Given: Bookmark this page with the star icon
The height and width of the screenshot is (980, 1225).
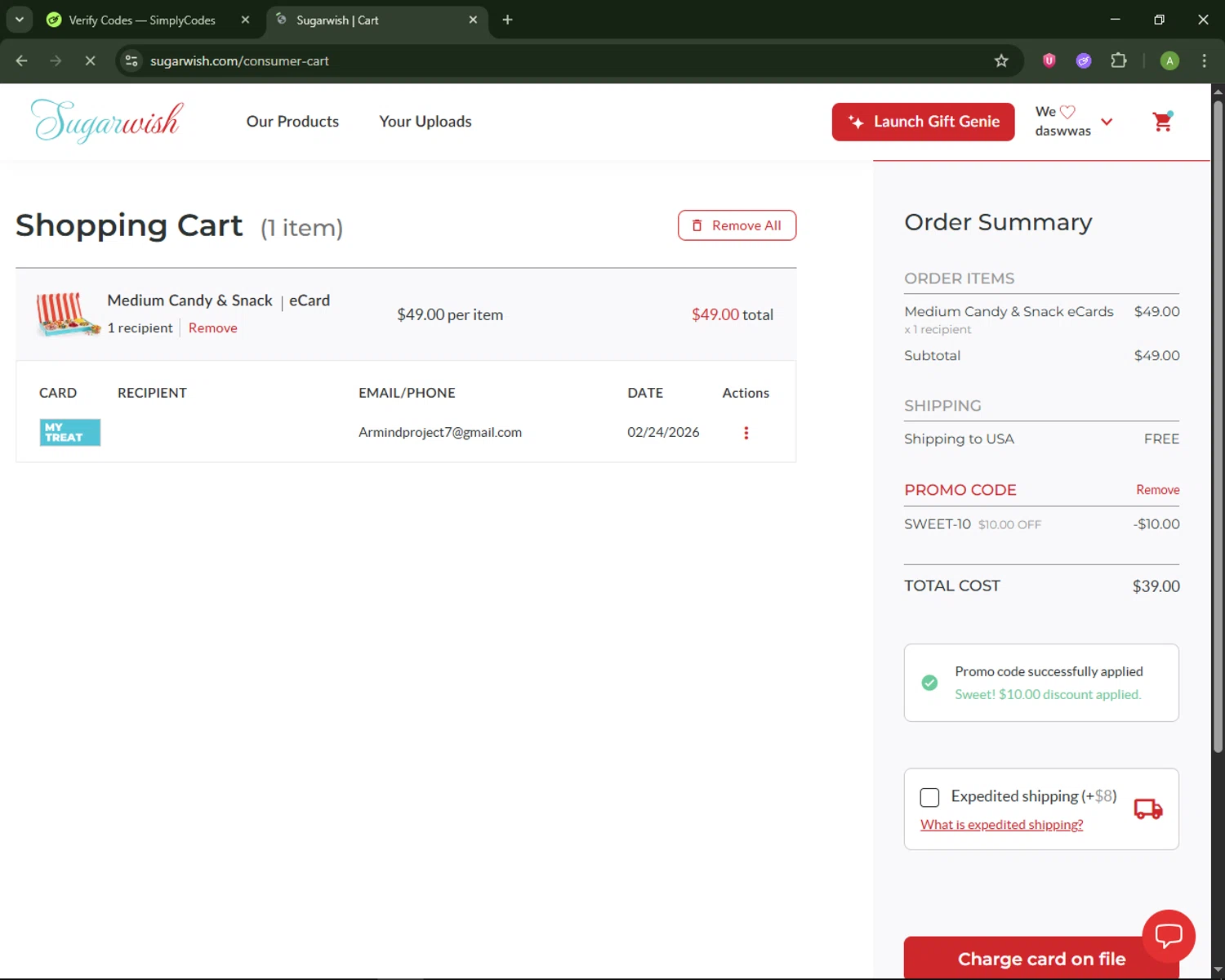Looking at the screenshot, I should tap(1001, 60).
